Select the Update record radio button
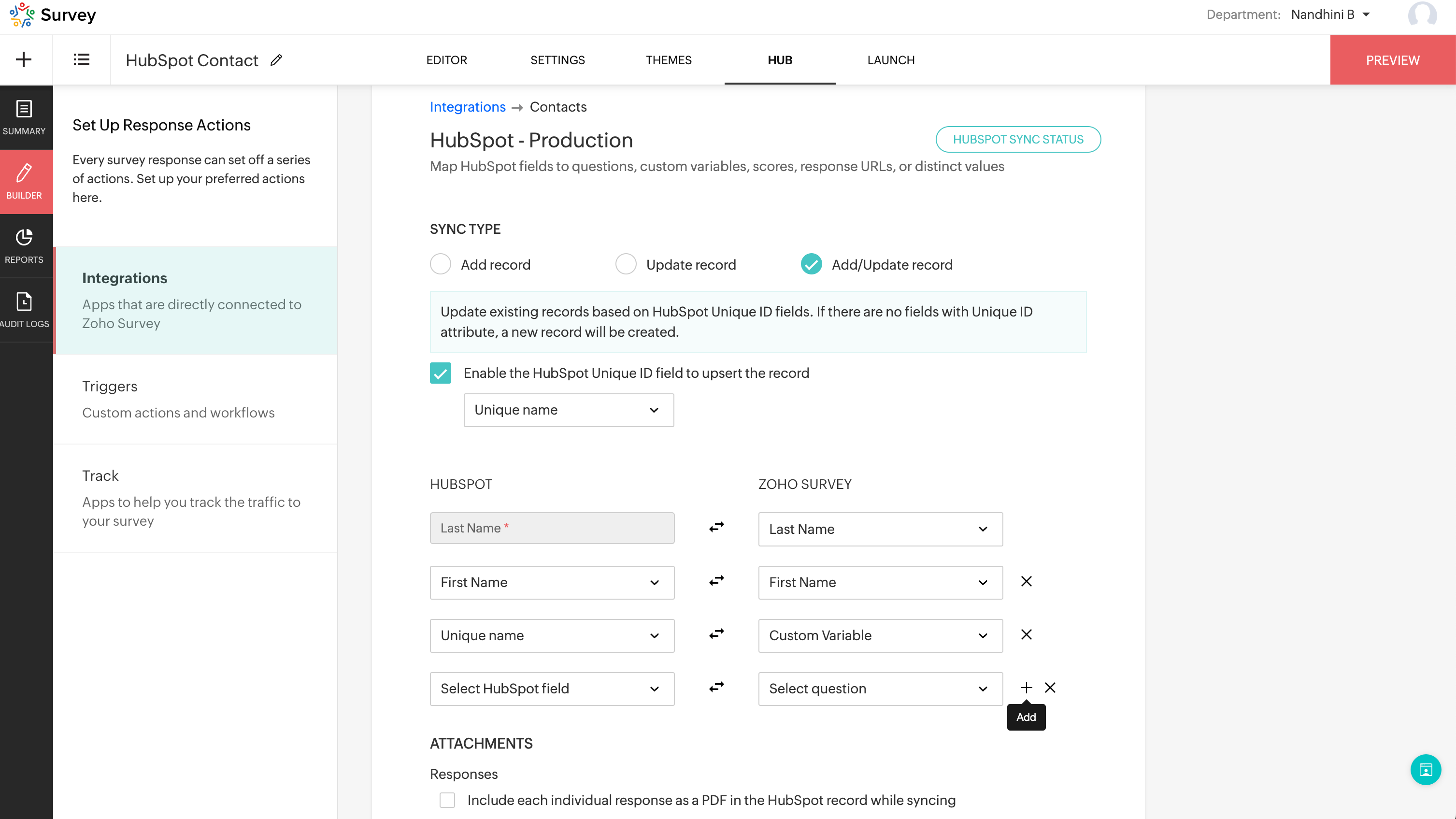This screenshot has width=1456, height=819. click(x=626, y=264)
